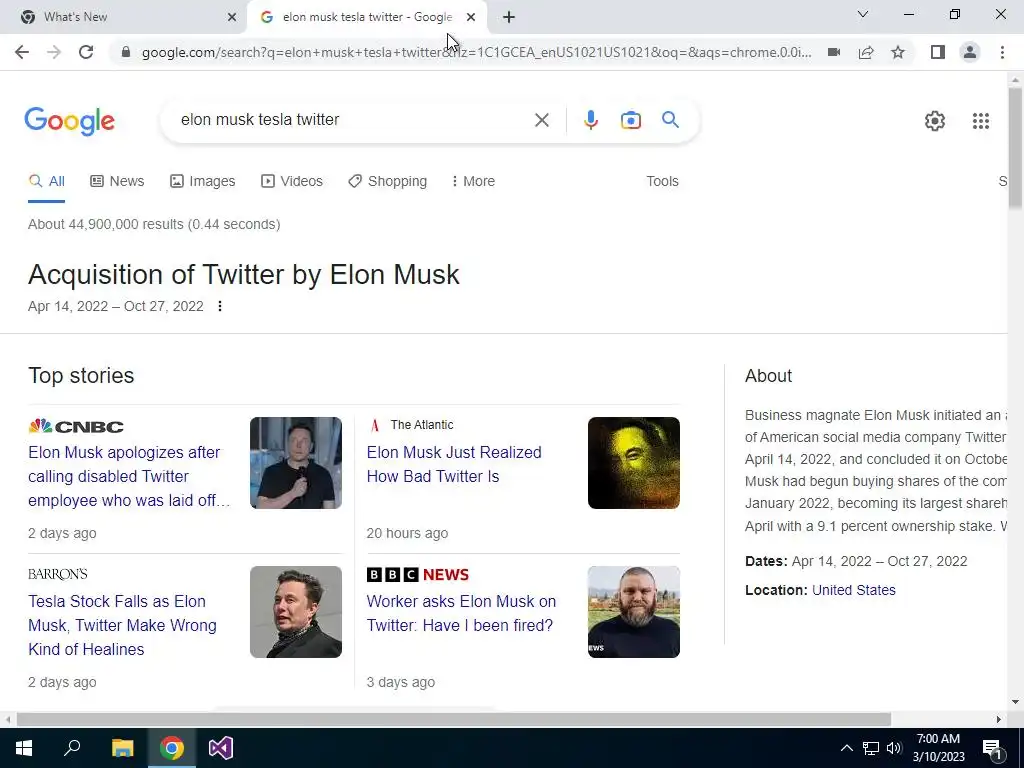
Task: Clear search text with the X icon
Action: click(541, 120)
